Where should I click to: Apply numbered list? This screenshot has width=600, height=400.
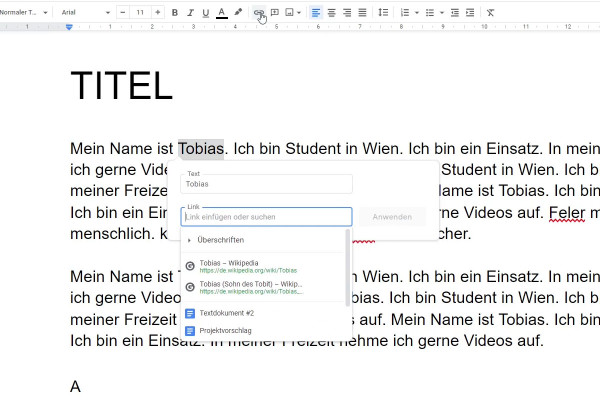click(x=405, y=13)
